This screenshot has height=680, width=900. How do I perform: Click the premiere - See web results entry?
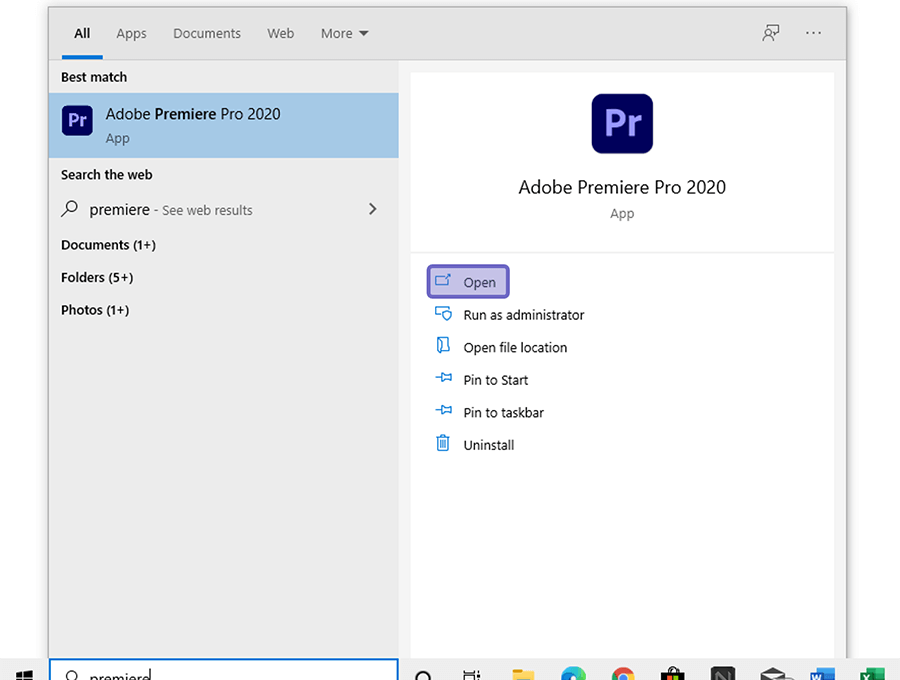[x=223, y=209]
